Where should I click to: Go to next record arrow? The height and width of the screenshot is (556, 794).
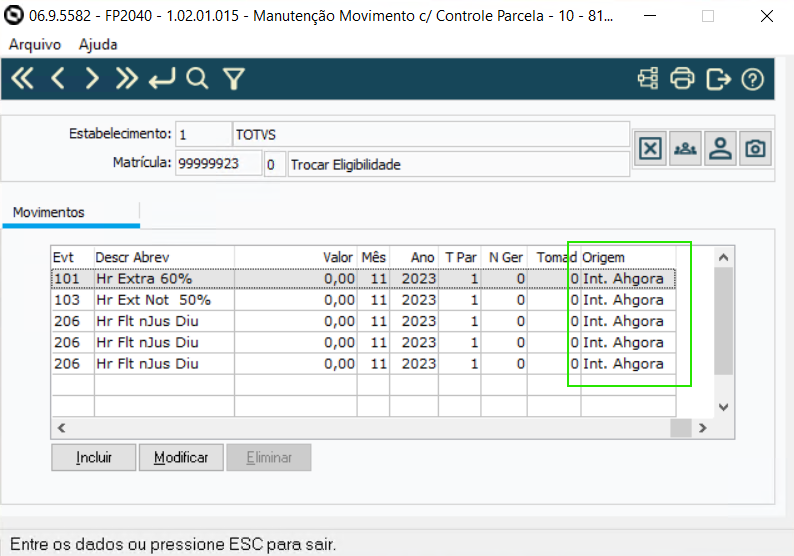click(x=92, y=78)
